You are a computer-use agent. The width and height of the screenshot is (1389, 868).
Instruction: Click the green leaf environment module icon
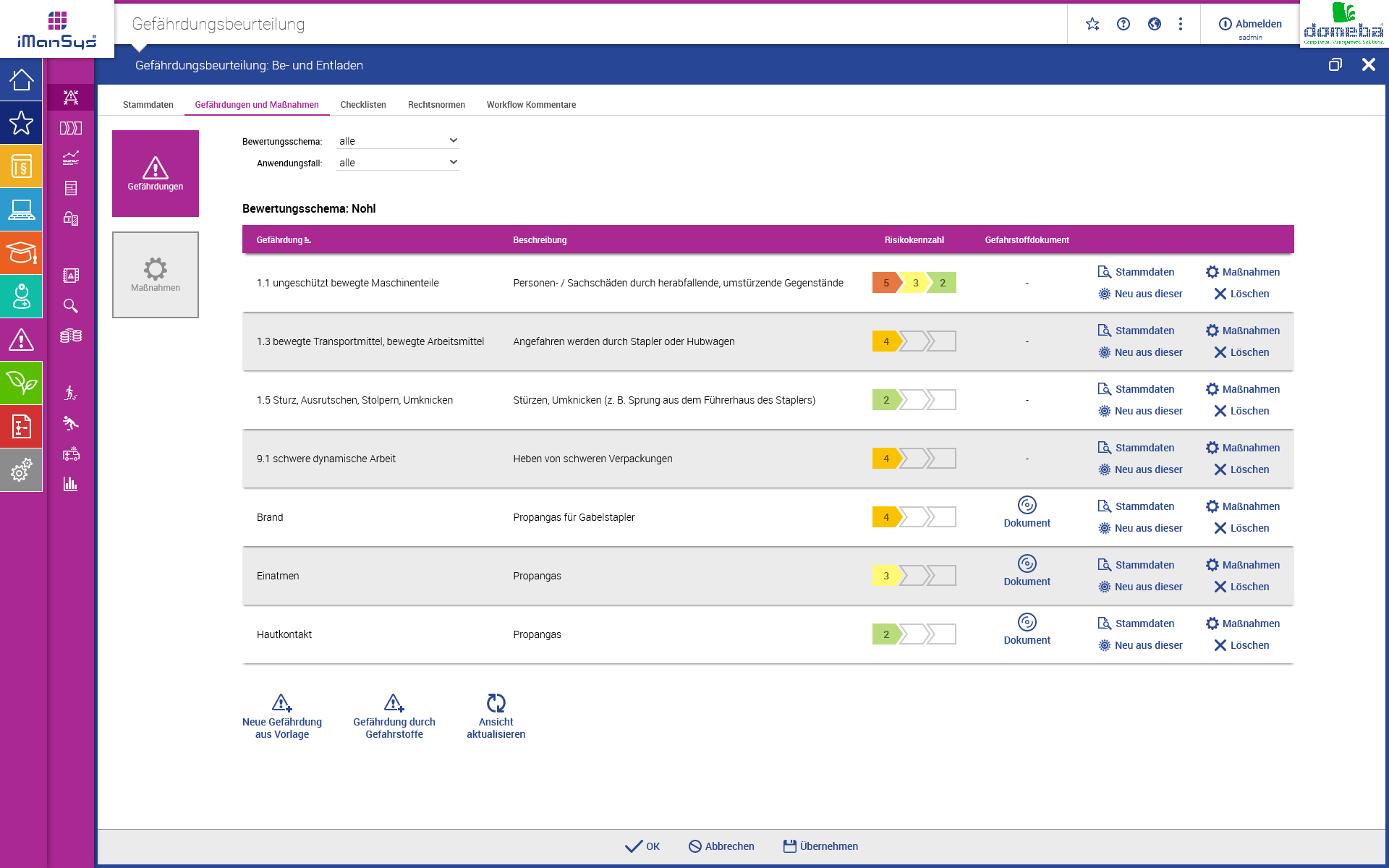pyautogui.click(x=21, y=383)
